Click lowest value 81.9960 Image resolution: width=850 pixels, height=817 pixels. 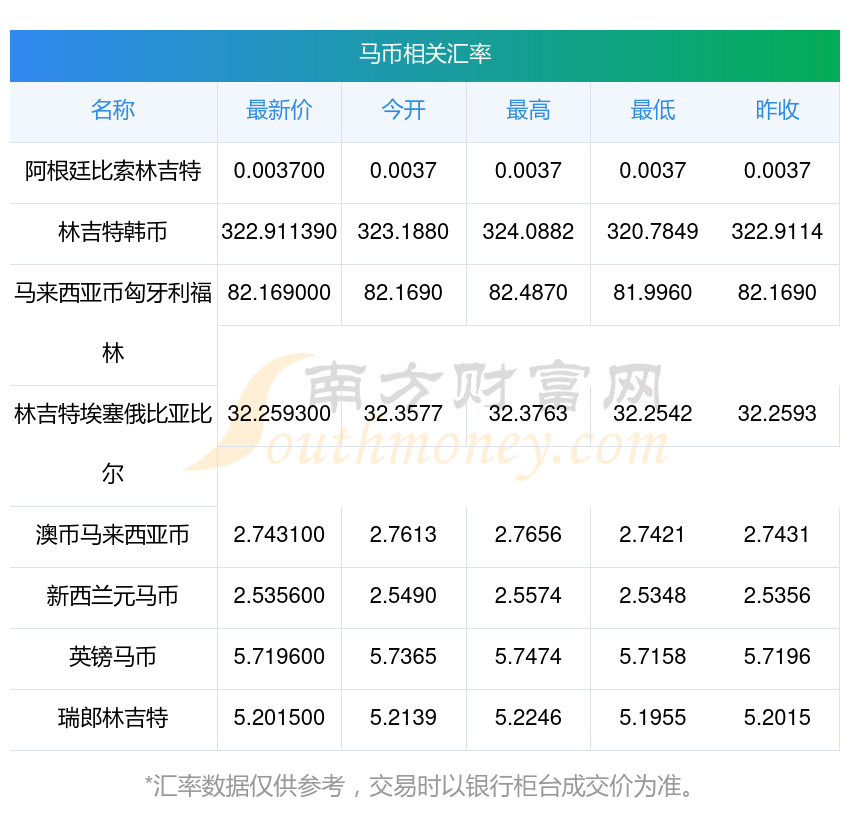pyautogui.click(x=653, y=293)
